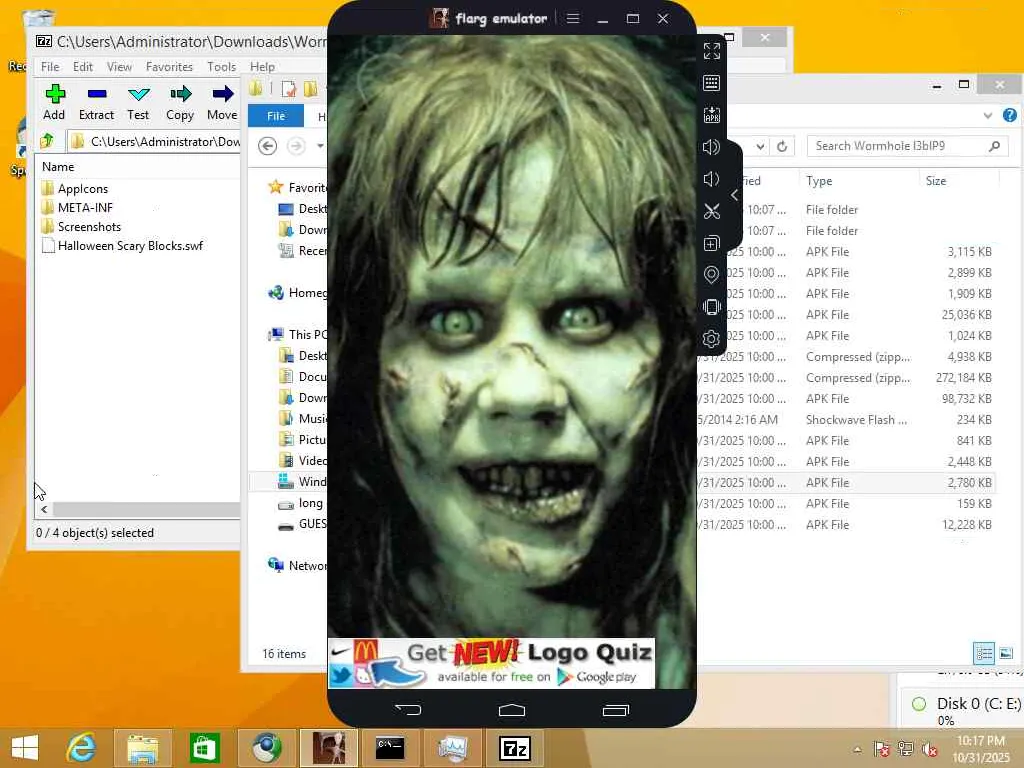Screen dimensions: 1024x768
Task: Open Windows Store from taskbar
Action: pos(204,748)
